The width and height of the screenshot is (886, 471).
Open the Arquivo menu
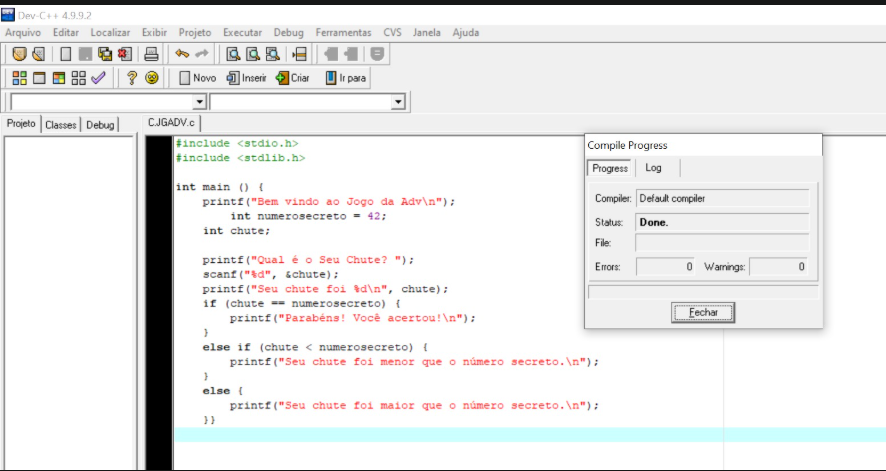[x=23, y=33]
